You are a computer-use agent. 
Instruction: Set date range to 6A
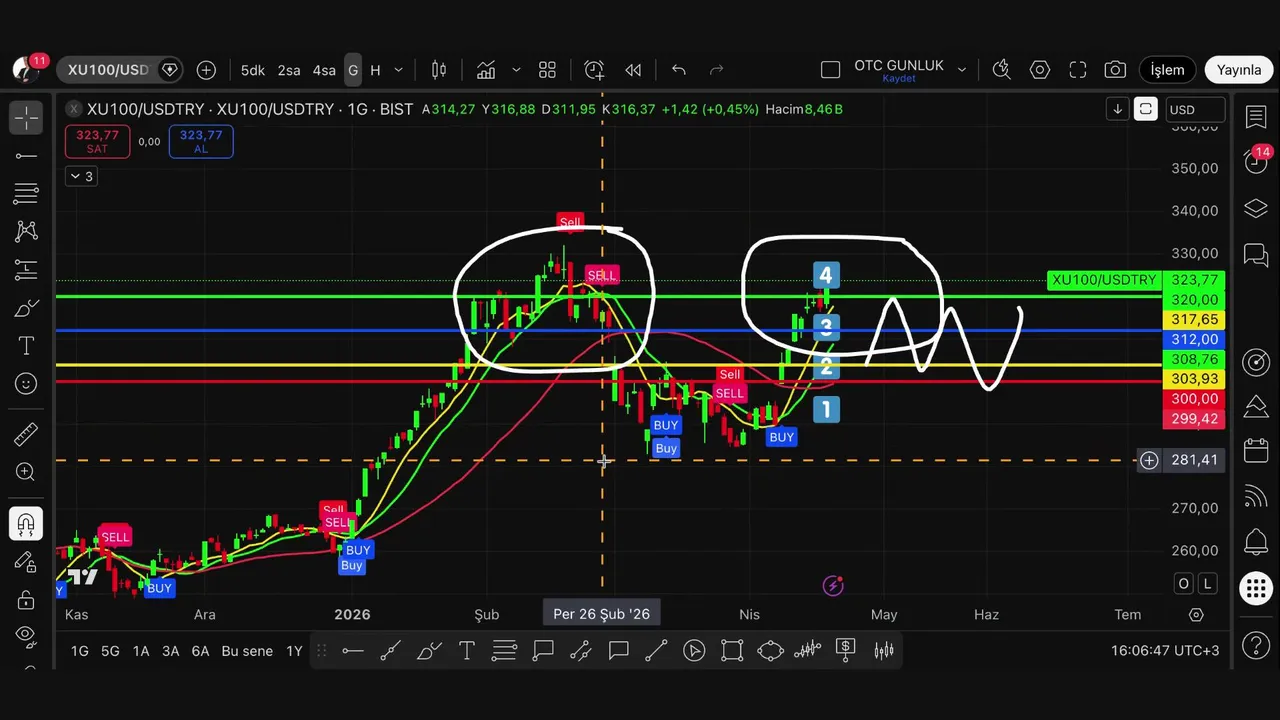click(x=200, y=651)
